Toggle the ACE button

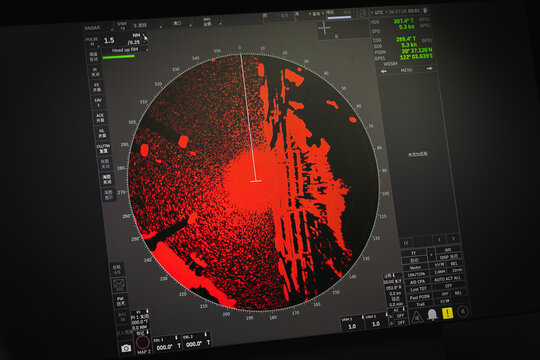[x=100, y=117]
